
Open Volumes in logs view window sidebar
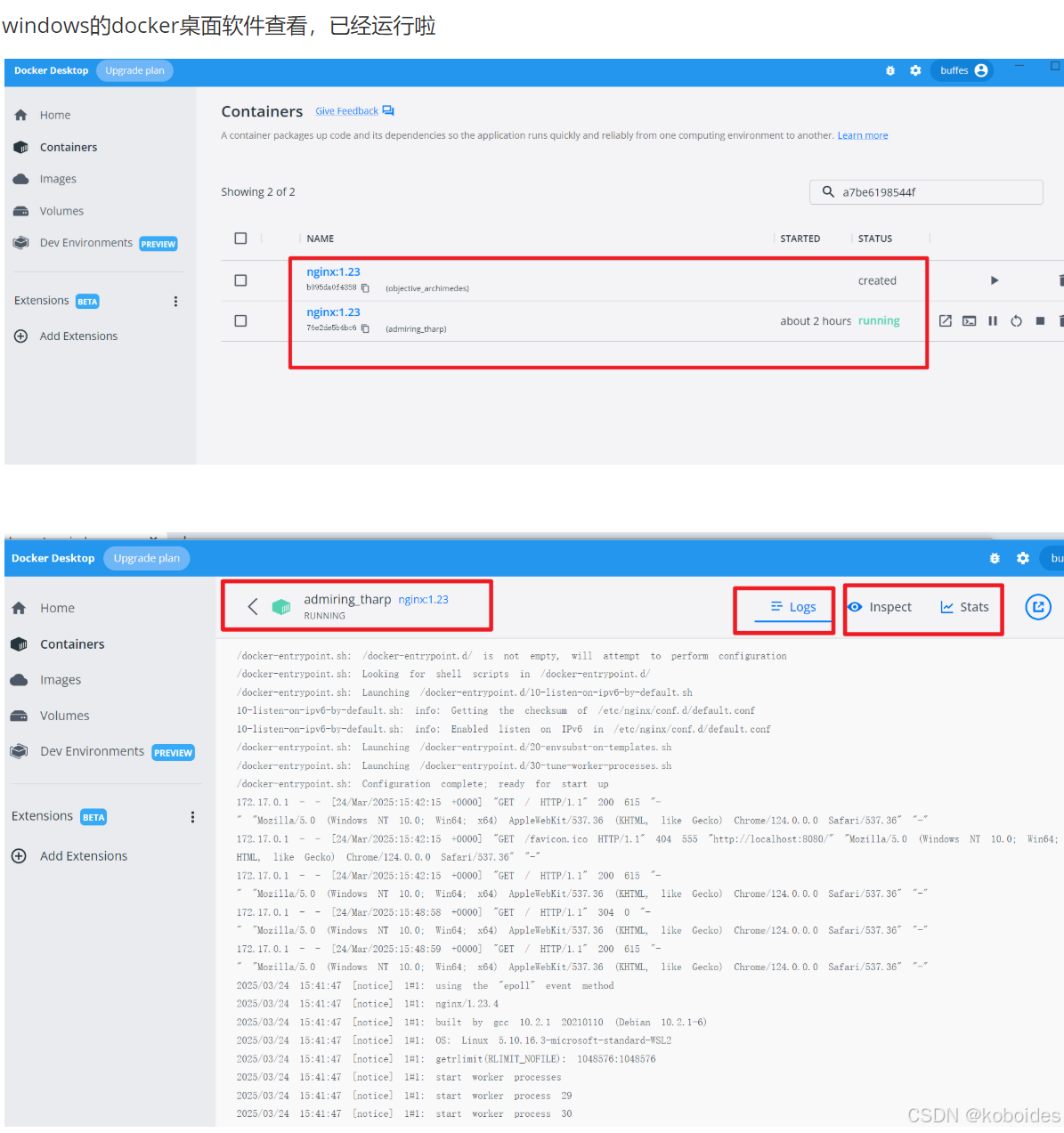pos(64,716)
